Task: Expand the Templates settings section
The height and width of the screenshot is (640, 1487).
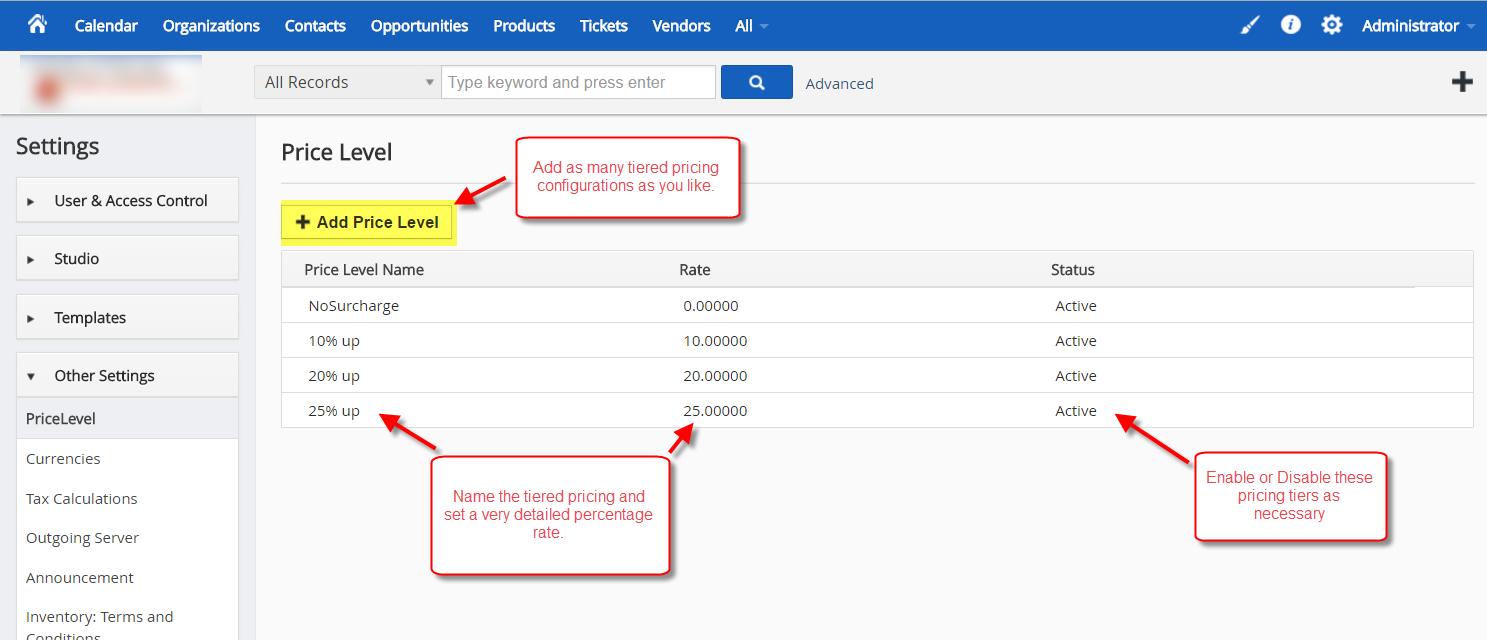Action: (x=128, y=318)
